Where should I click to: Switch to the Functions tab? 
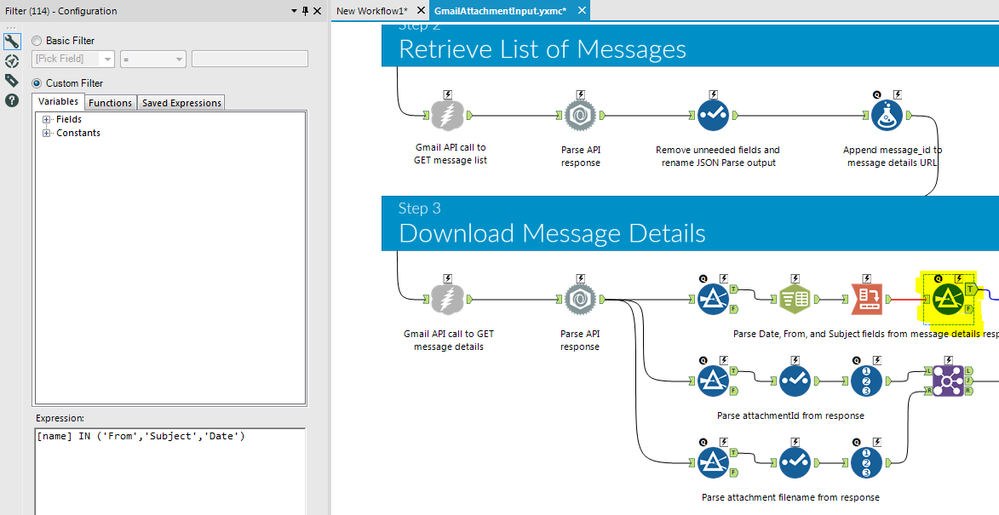pyautogui.click(x=110, y=103)
